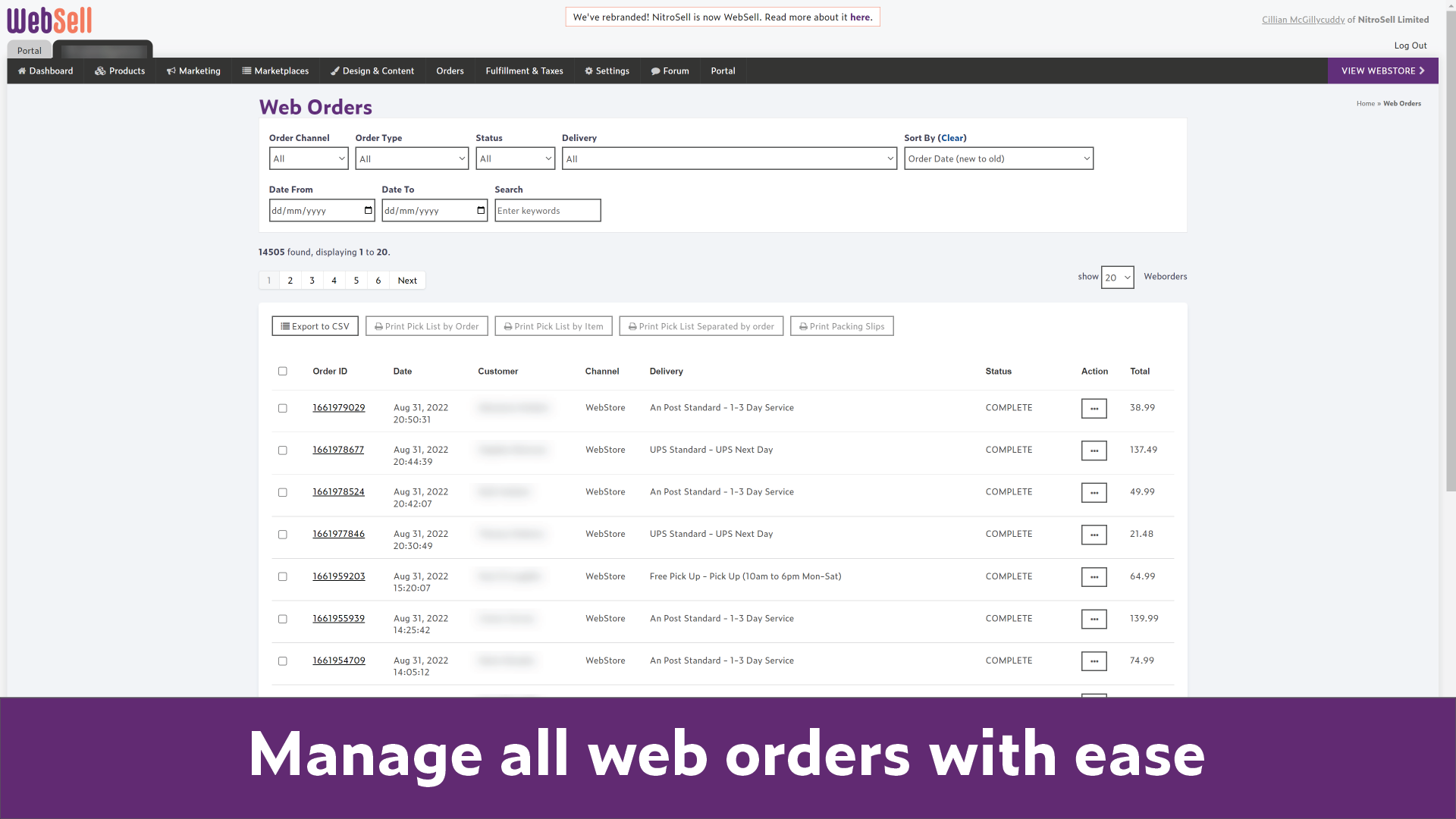Check the select-all orders checkbox

[282, 371]
